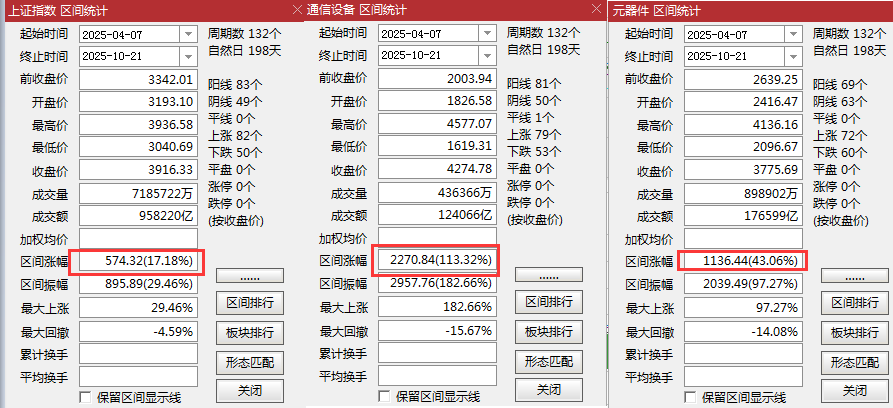Click 关闭 button in 上证指数 window

[249, 391]
